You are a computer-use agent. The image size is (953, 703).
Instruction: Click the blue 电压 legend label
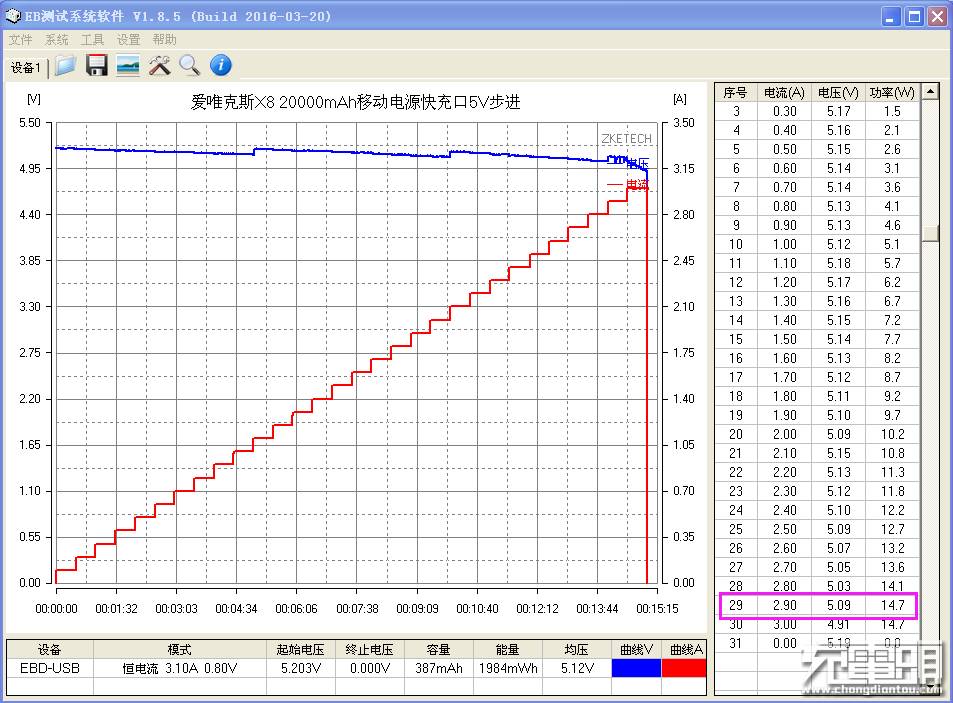[x=638, y=163]
